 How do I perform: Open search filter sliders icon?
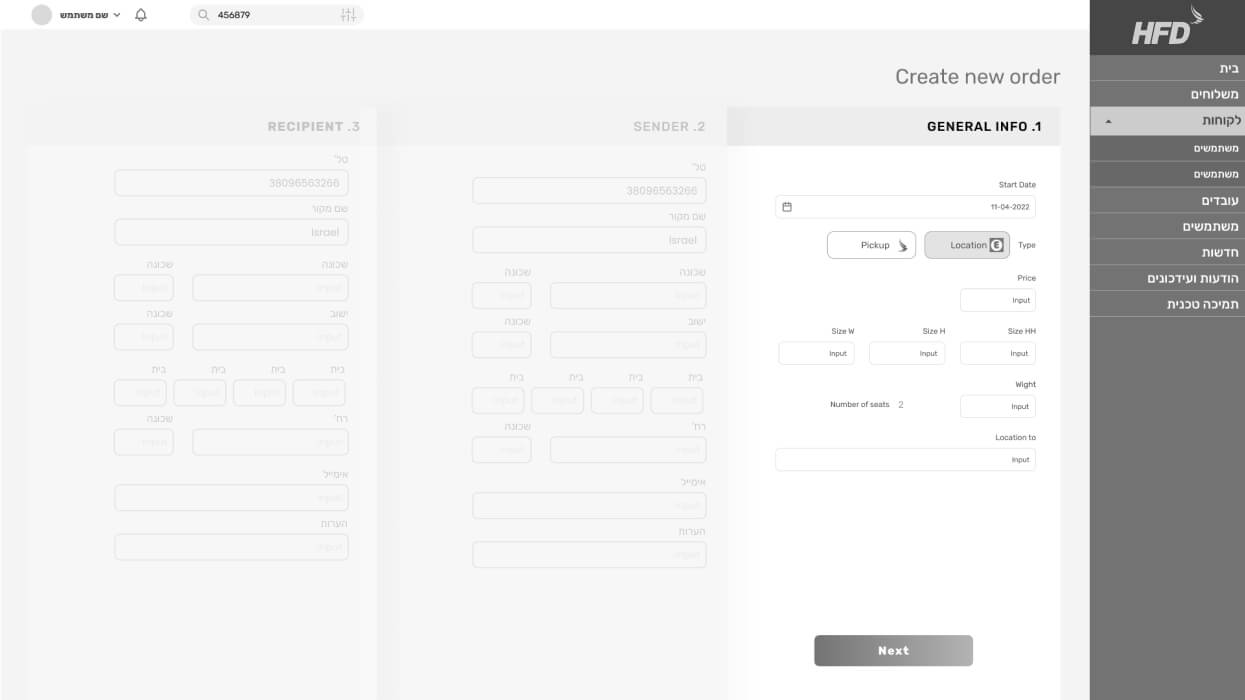[348, 15]
